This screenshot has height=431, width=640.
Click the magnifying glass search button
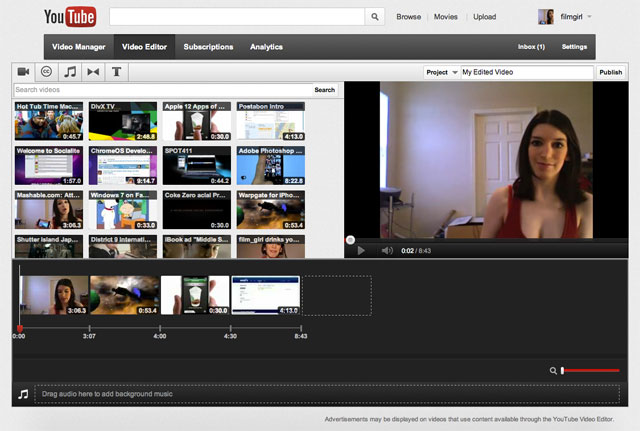coord(375,17)
